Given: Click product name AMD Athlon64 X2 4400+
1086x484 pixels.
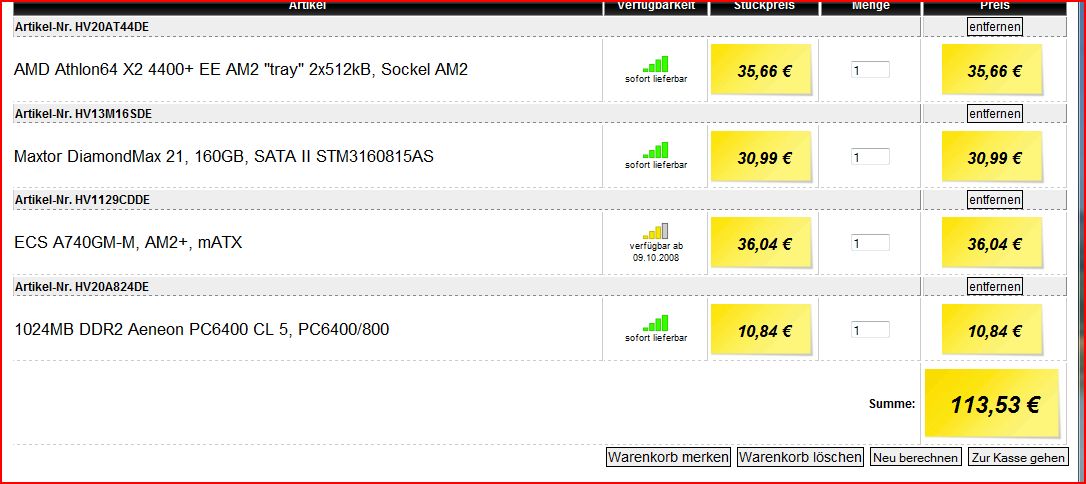Looking at the screenshot, I should (241, 70).
